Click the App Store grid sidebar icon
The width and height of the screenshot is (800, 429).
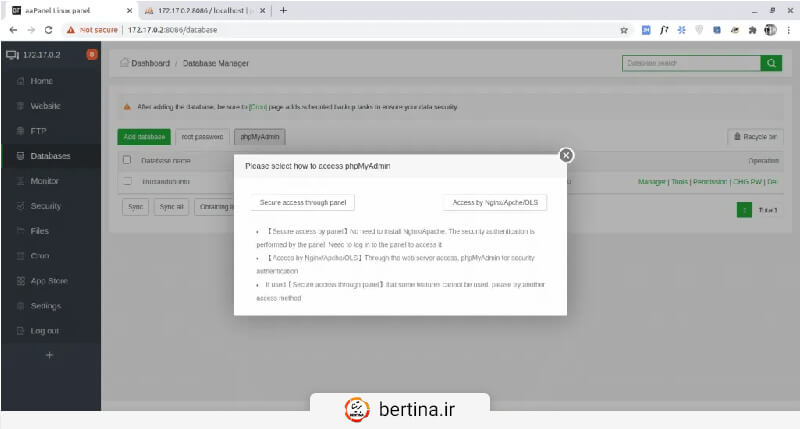[20, 281]
